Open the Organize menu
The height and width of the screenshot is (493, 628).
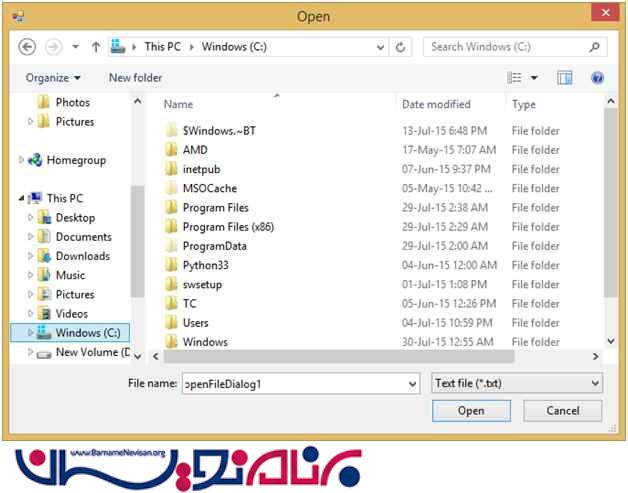(x=53, y=78)
